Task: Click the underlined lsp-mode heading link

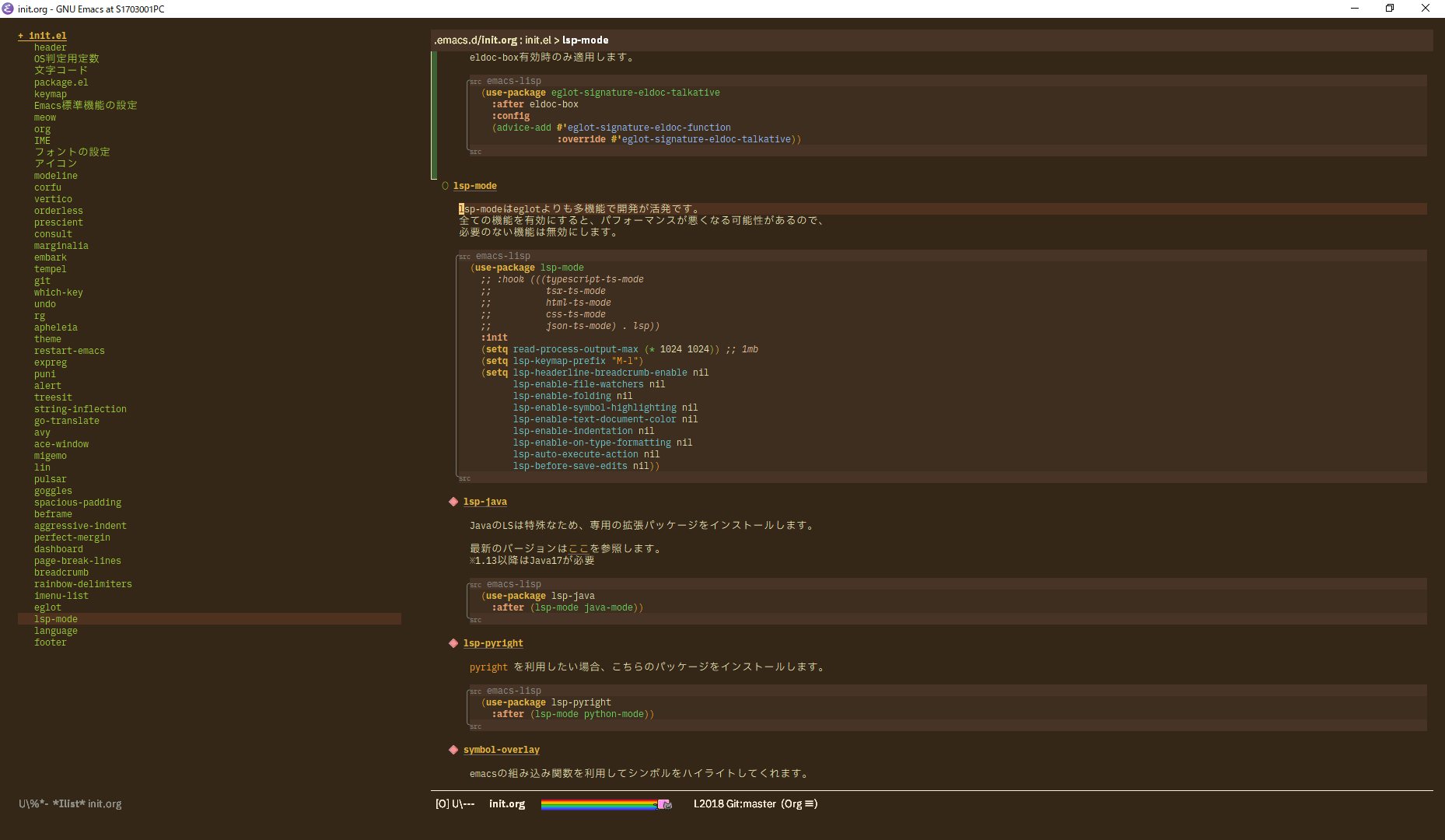Action: [x=474, y=185]
